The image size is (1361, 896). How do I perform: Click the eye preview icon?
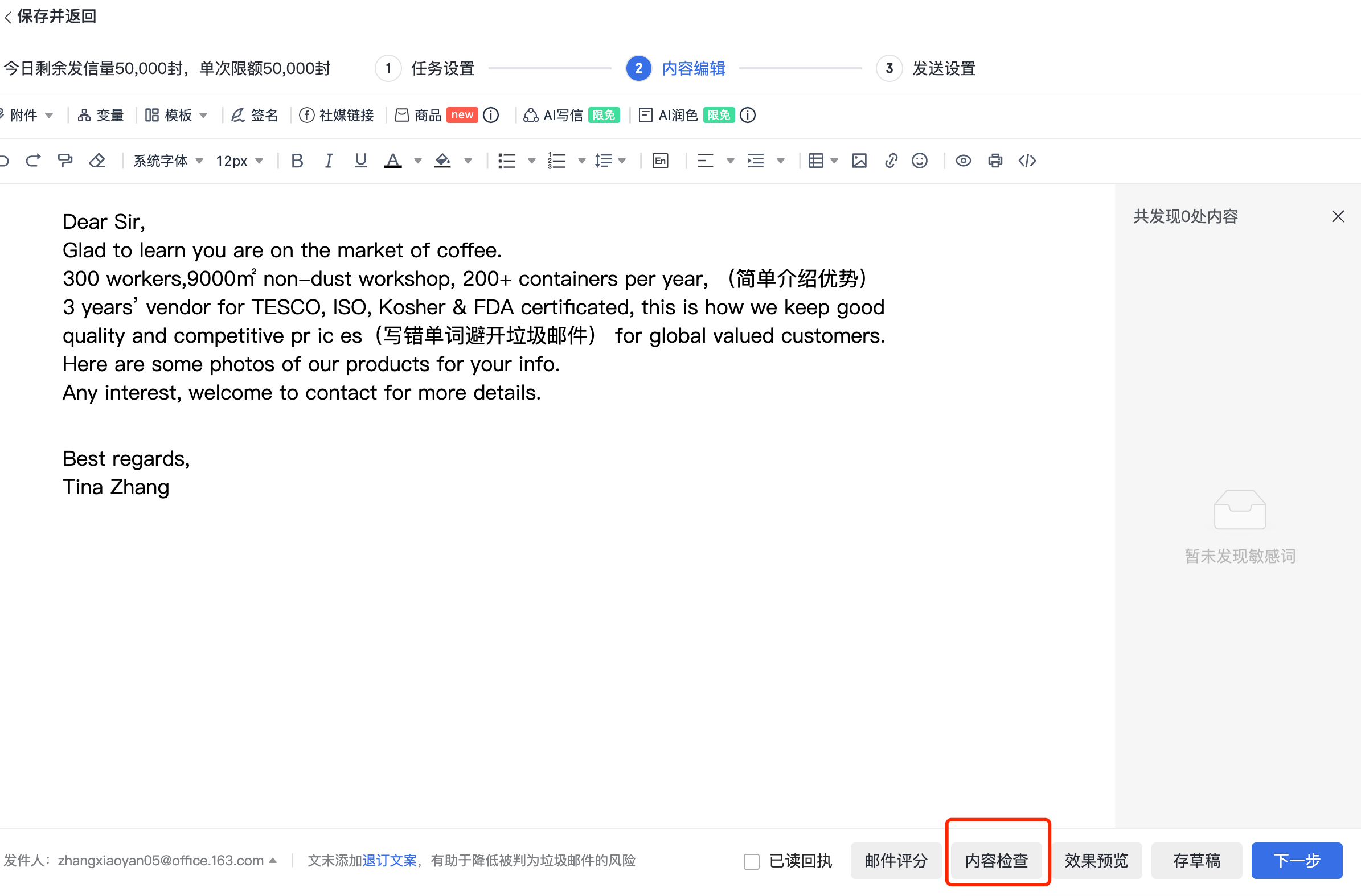[963, 161]
